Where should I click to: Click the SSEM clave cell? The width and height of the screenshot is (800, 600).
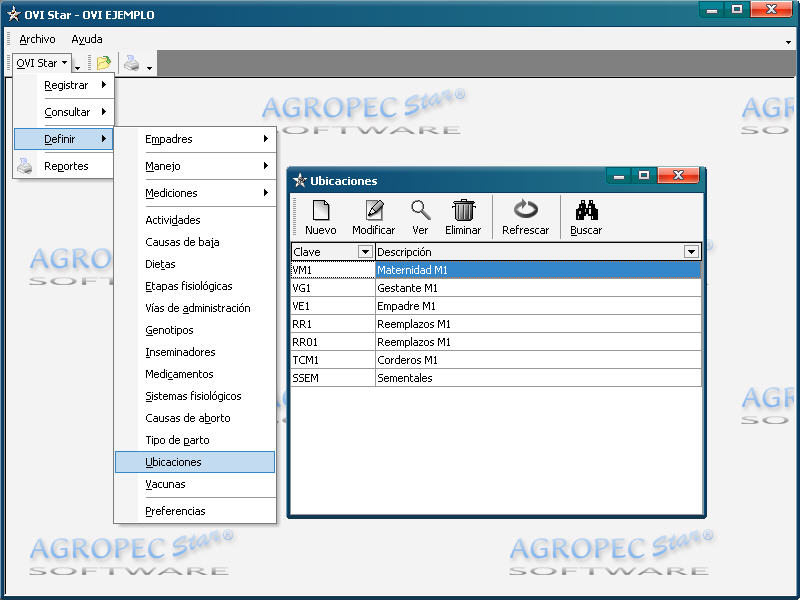point(333,378)
